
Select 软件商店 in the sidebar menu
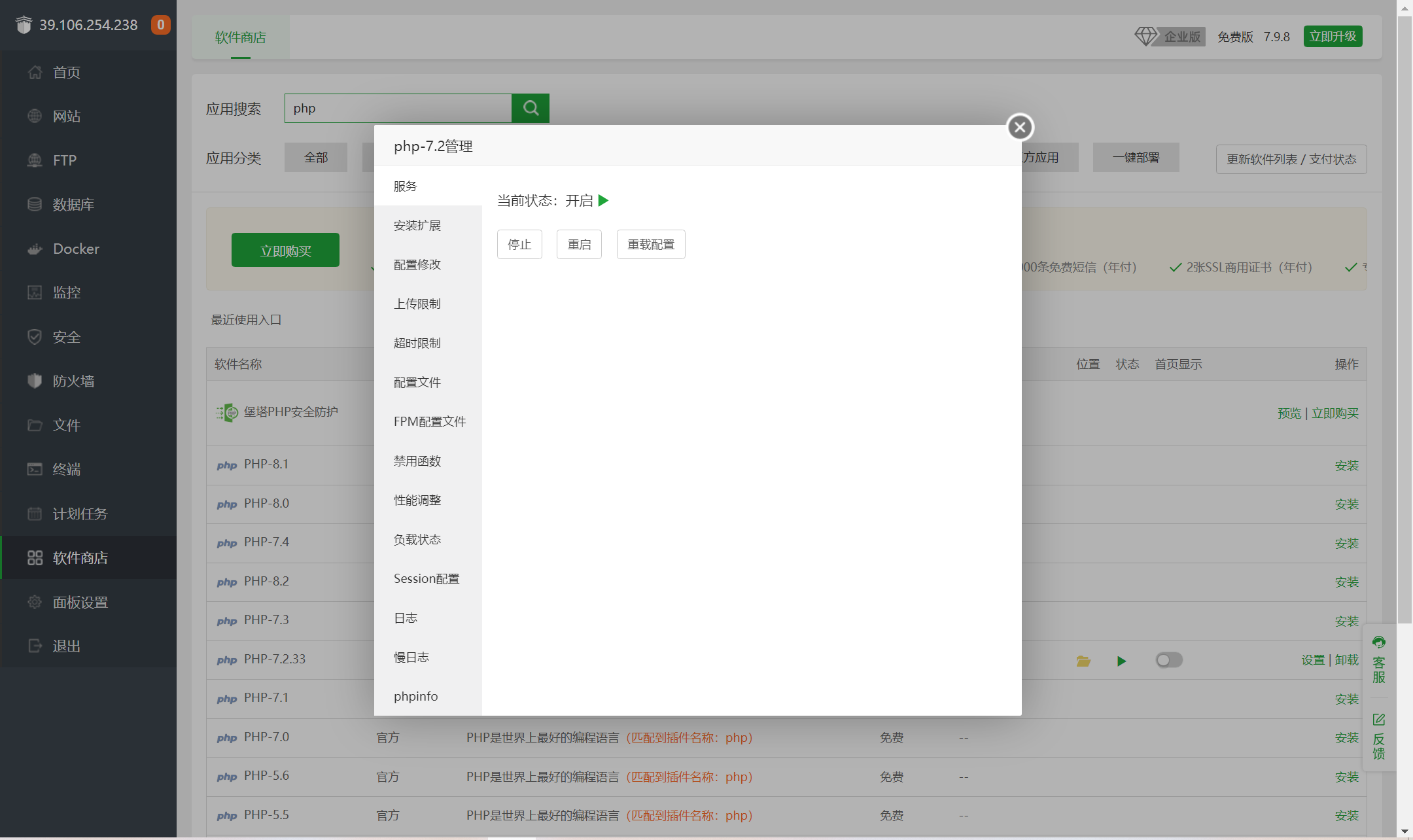tap(80, 557)
